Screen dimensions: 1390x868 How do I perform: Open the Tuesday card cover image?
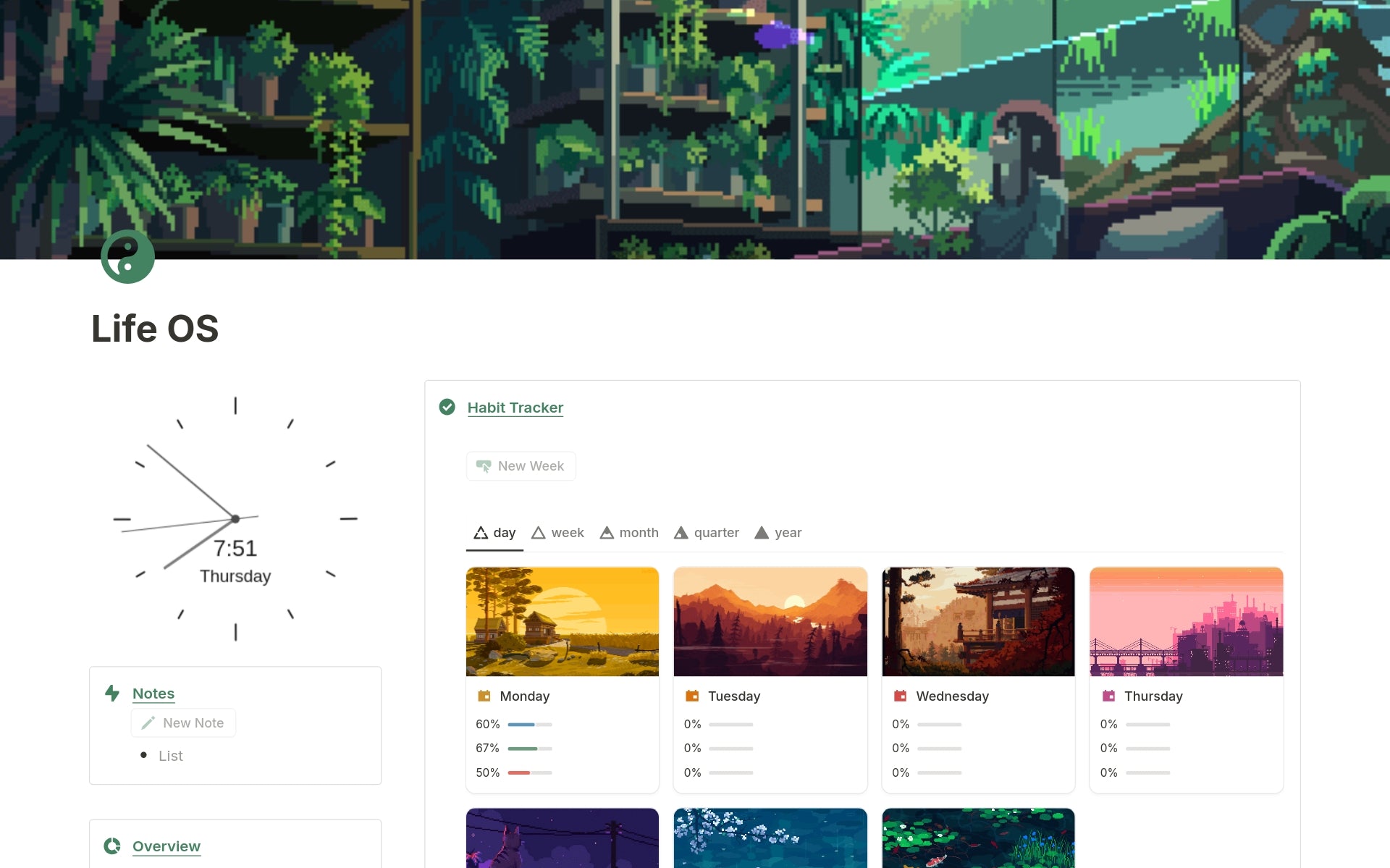pyautogui.click(x=770, y=622)
